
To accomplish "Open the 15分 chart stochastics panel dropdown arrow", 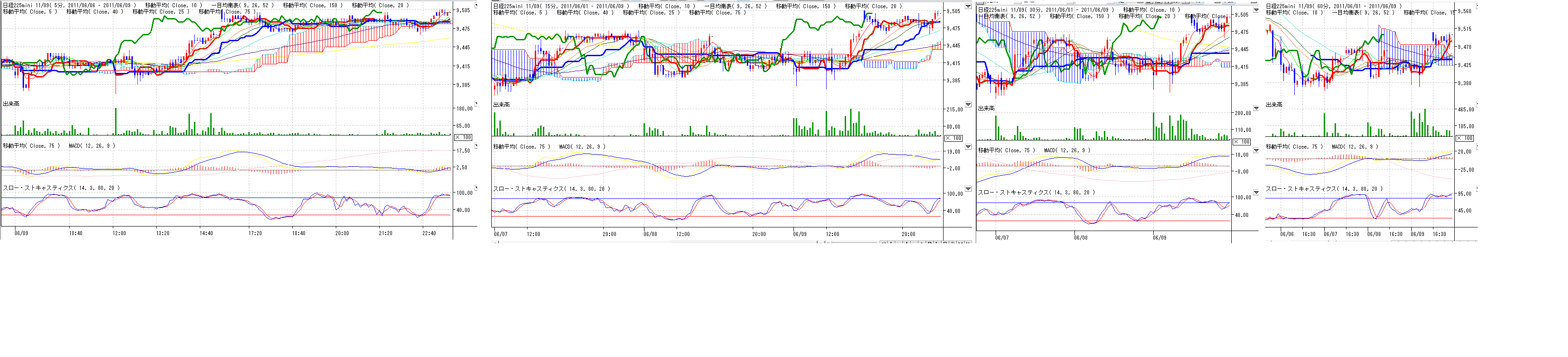I will coord(968,189).
